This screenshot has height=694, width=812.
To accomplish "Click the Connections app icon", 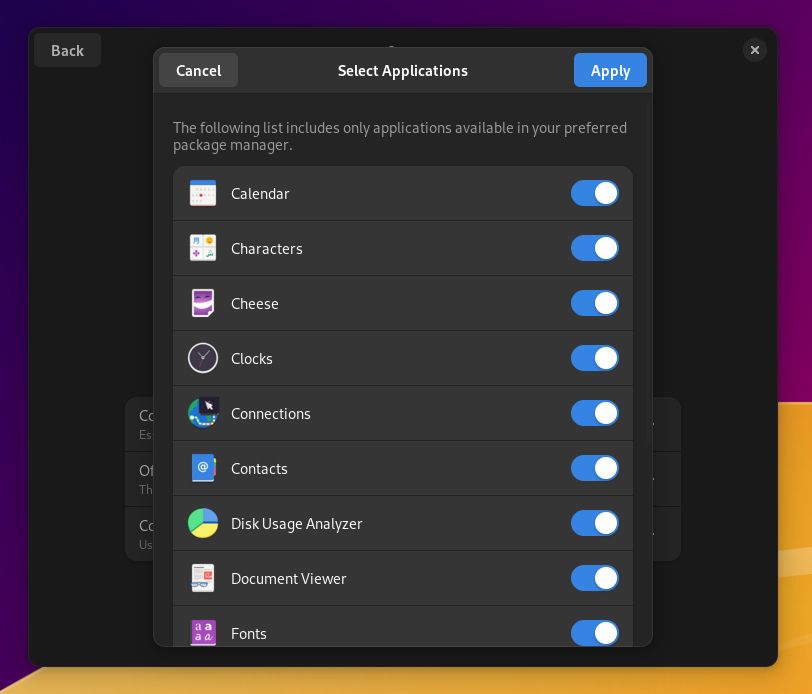I will pos(203,413).
